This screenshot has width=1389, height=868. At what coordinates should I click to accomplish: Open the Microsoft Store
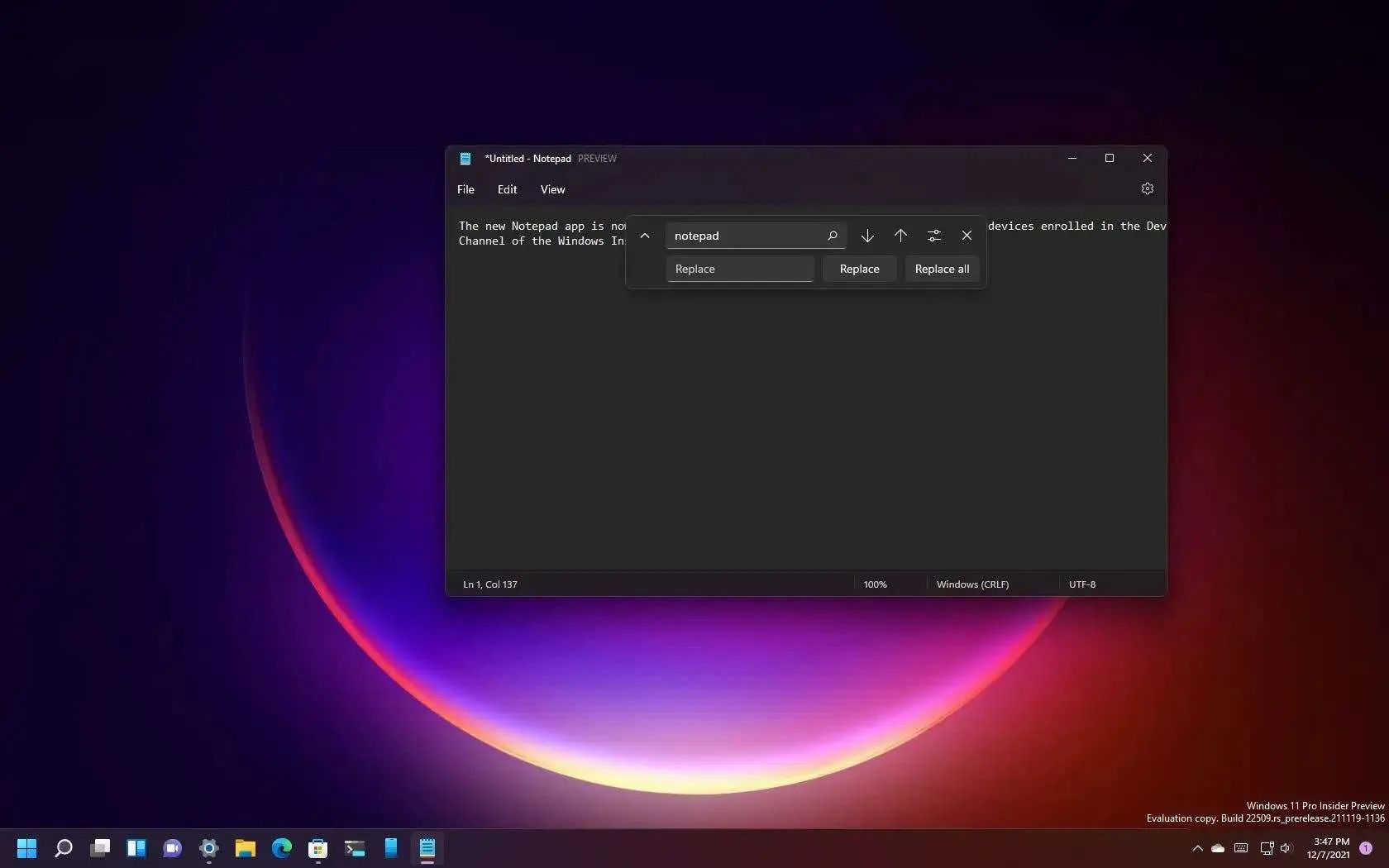[317, 848]
